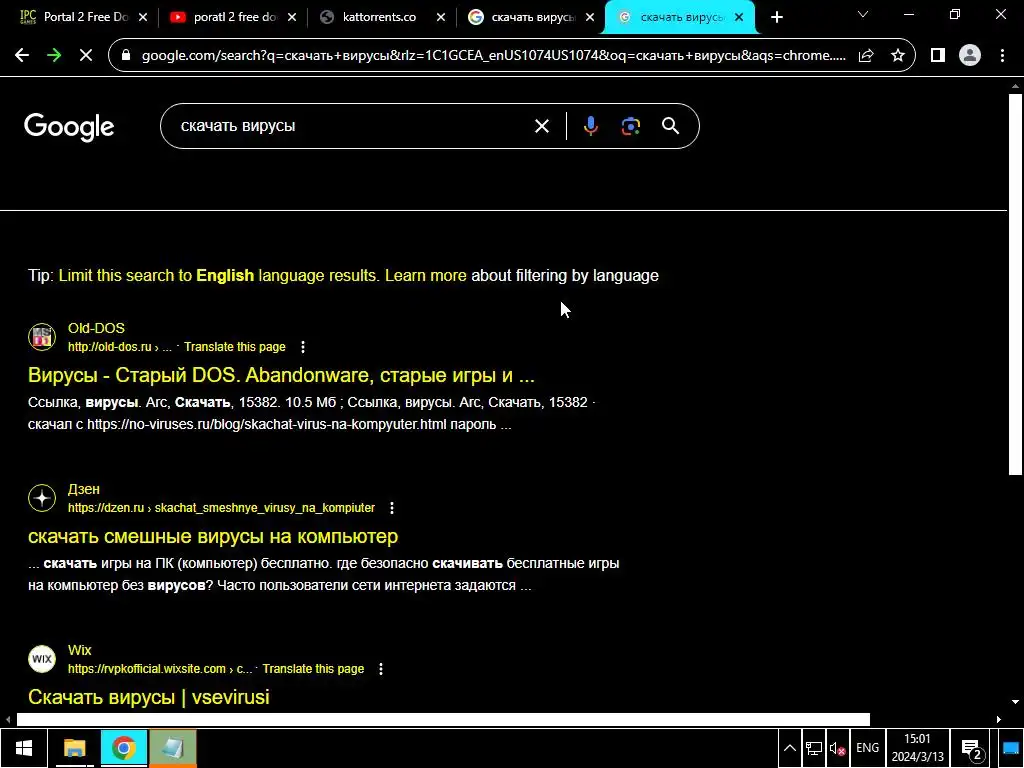Click the lock icon in address bar

pos(126,56)
